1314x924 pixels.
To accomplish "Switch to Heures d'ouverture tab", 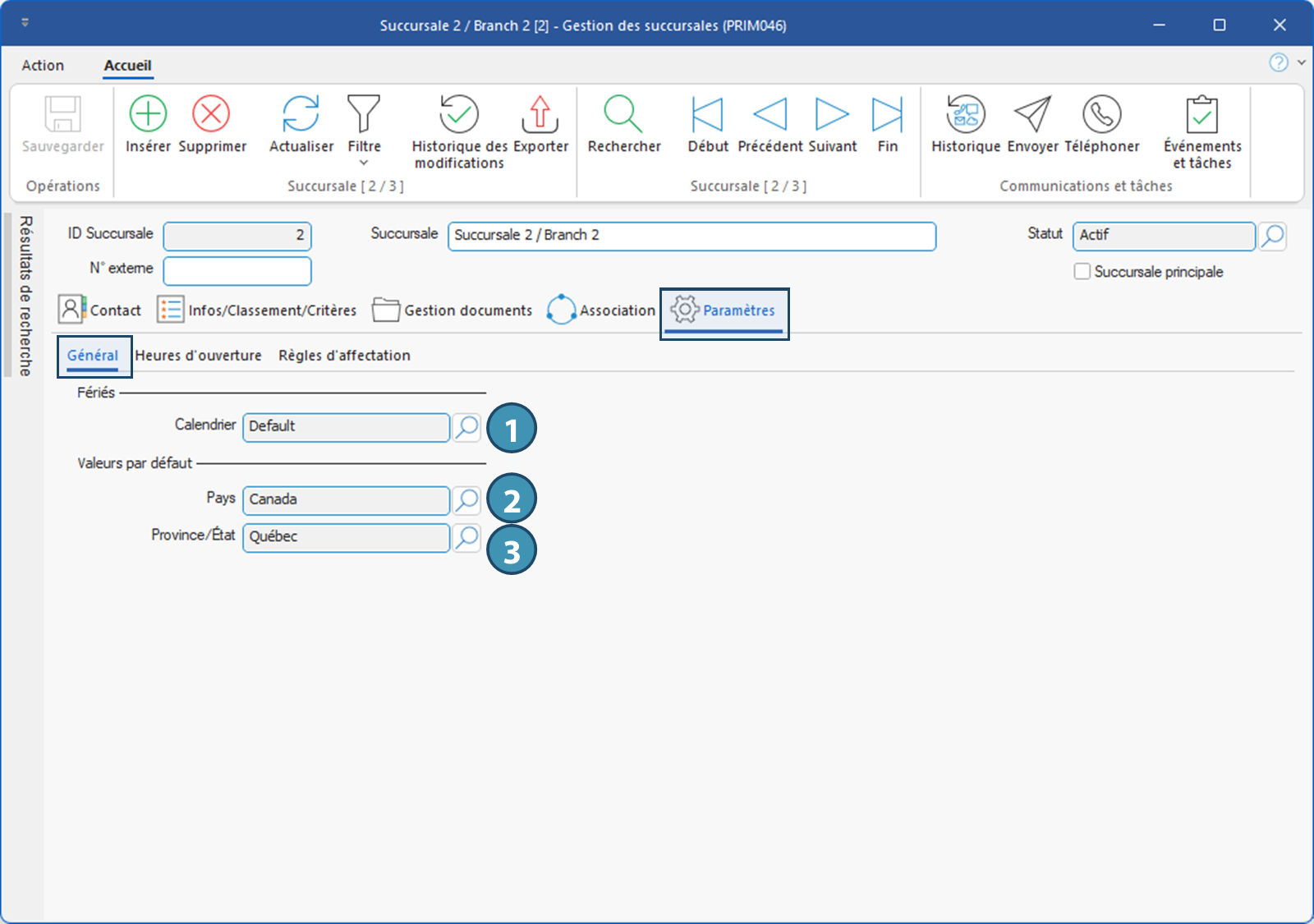I will click(x=198, y=356).
